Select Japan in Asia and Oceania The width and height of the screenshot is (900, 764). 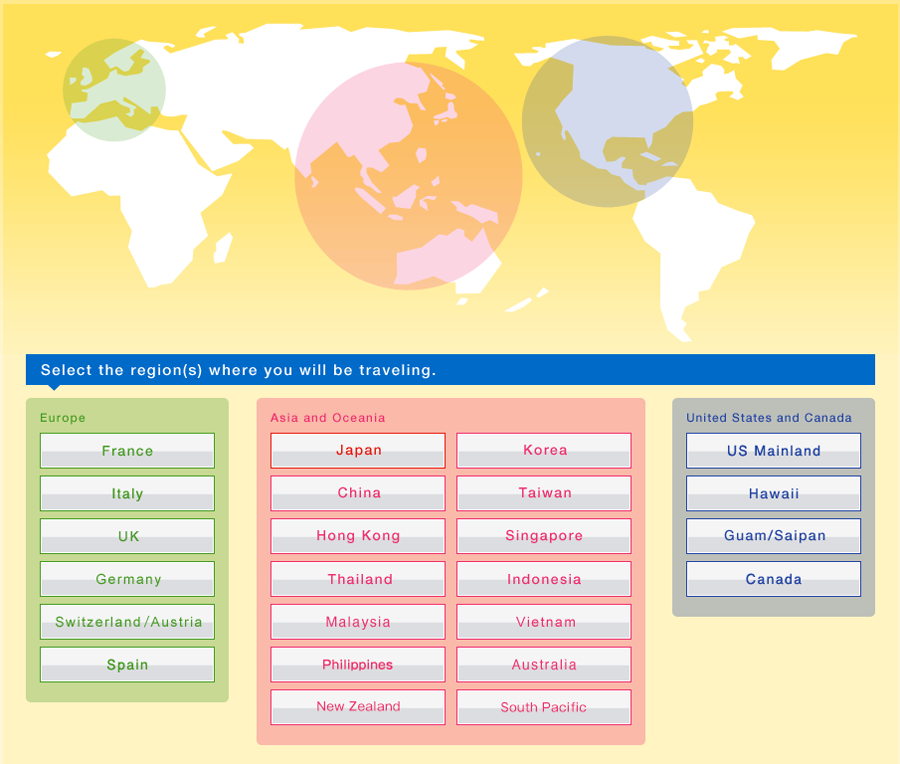tap(358, 451)
